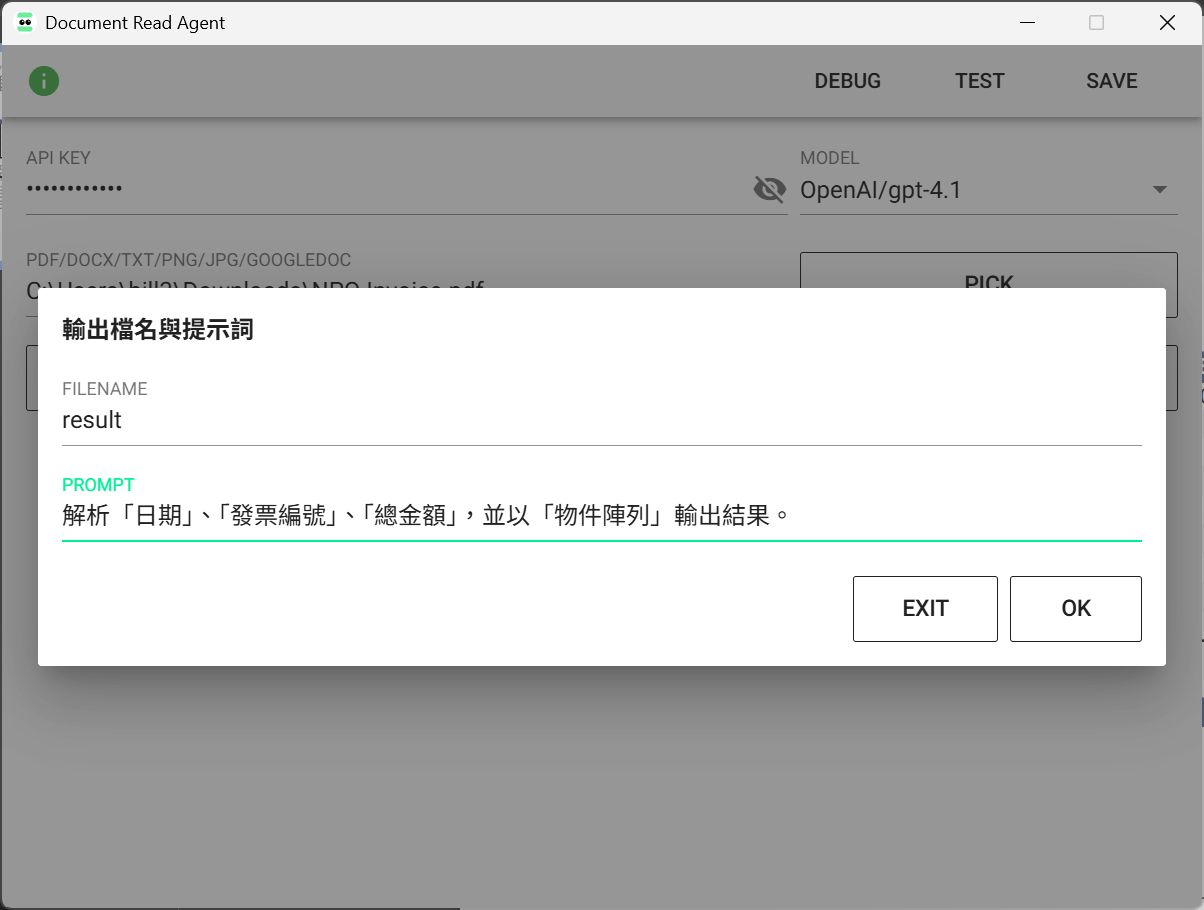The height and width of the screenshot is (910, 1204).
Task: Open the DEBUG option in top bar
Action: pos(847,81)
